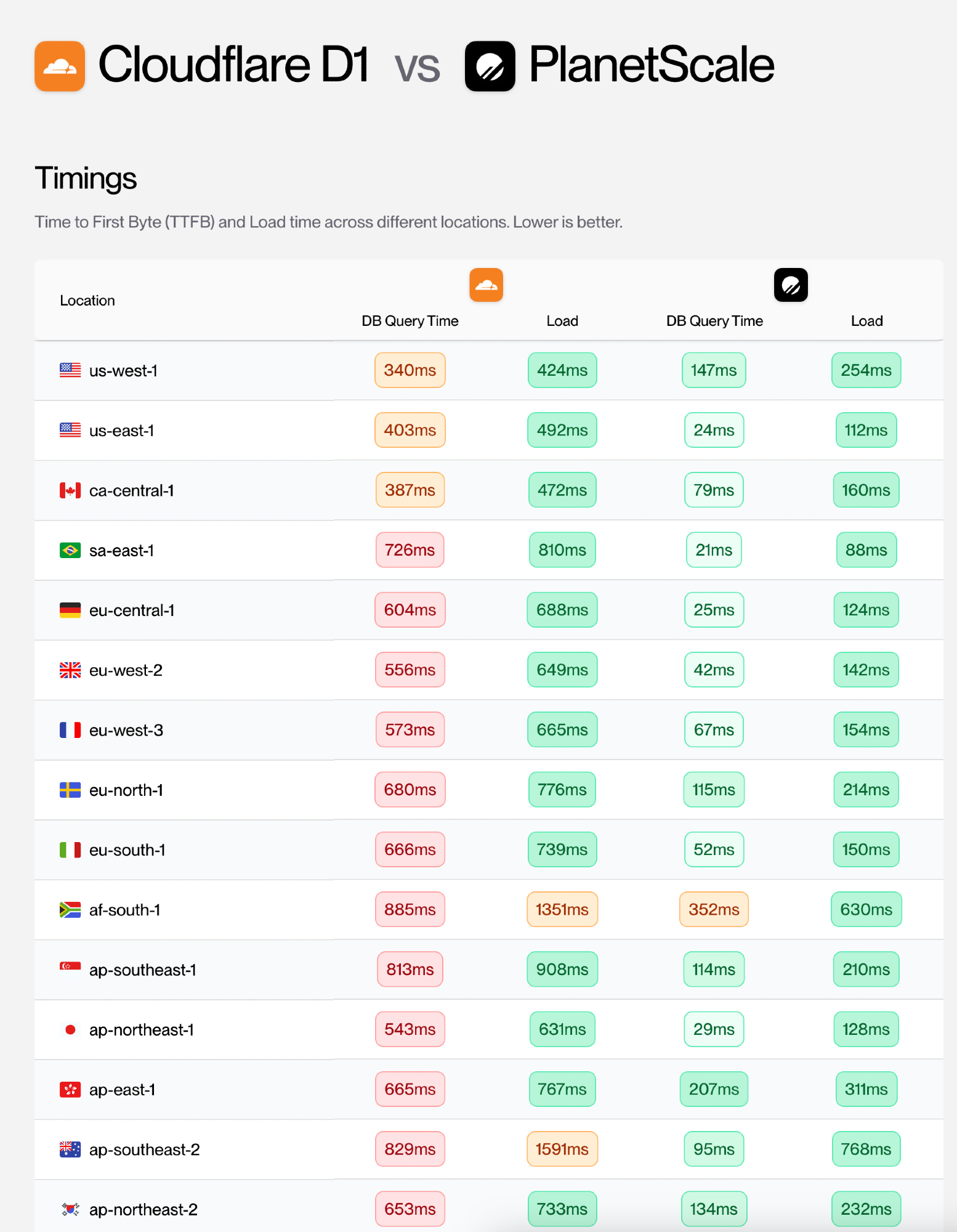Click the Cloudflare DB Query Time column header

pyautogui.click(x=410, y=321)
